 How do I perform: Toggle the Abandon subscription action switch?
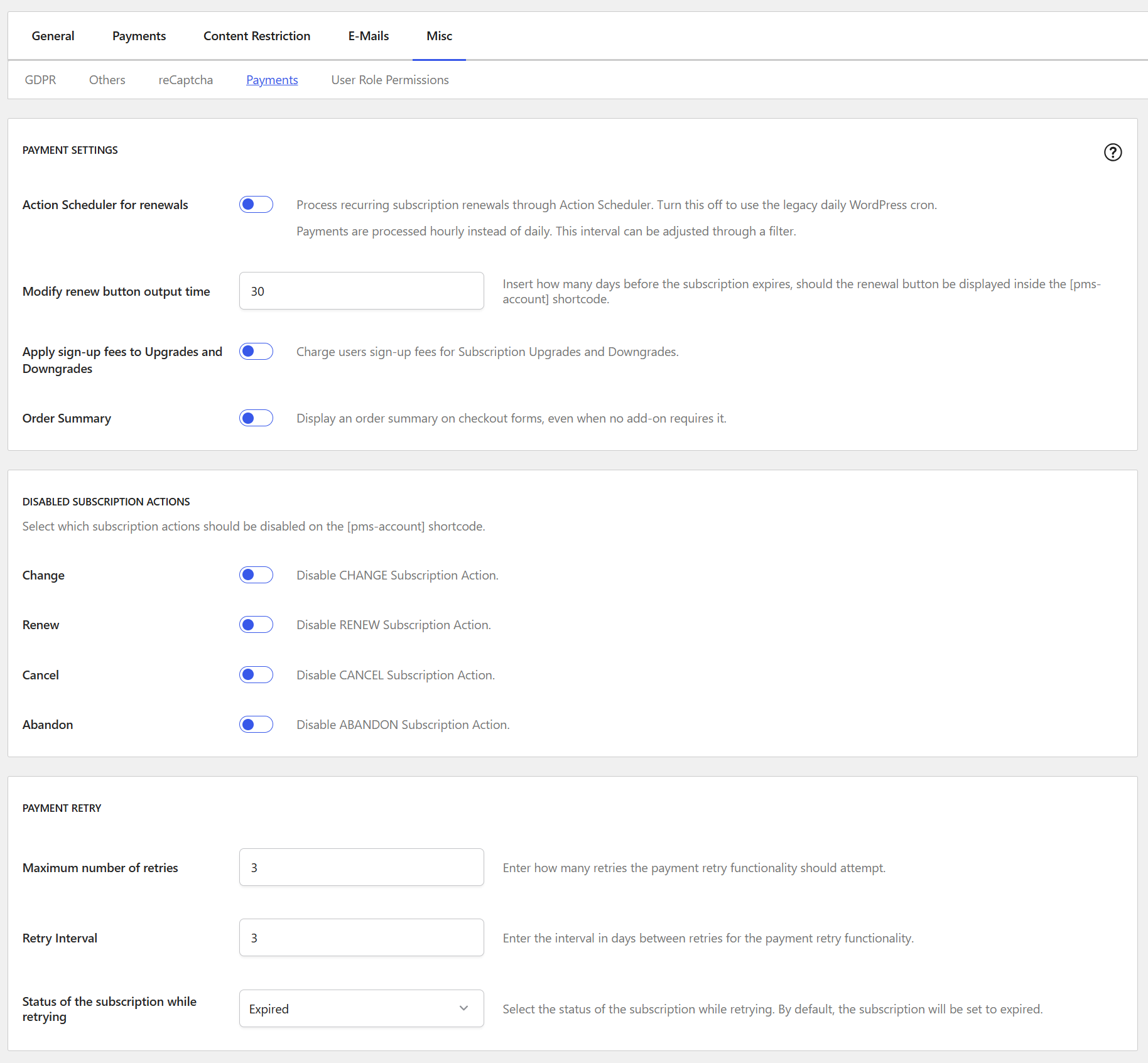(x=256, y=724)
